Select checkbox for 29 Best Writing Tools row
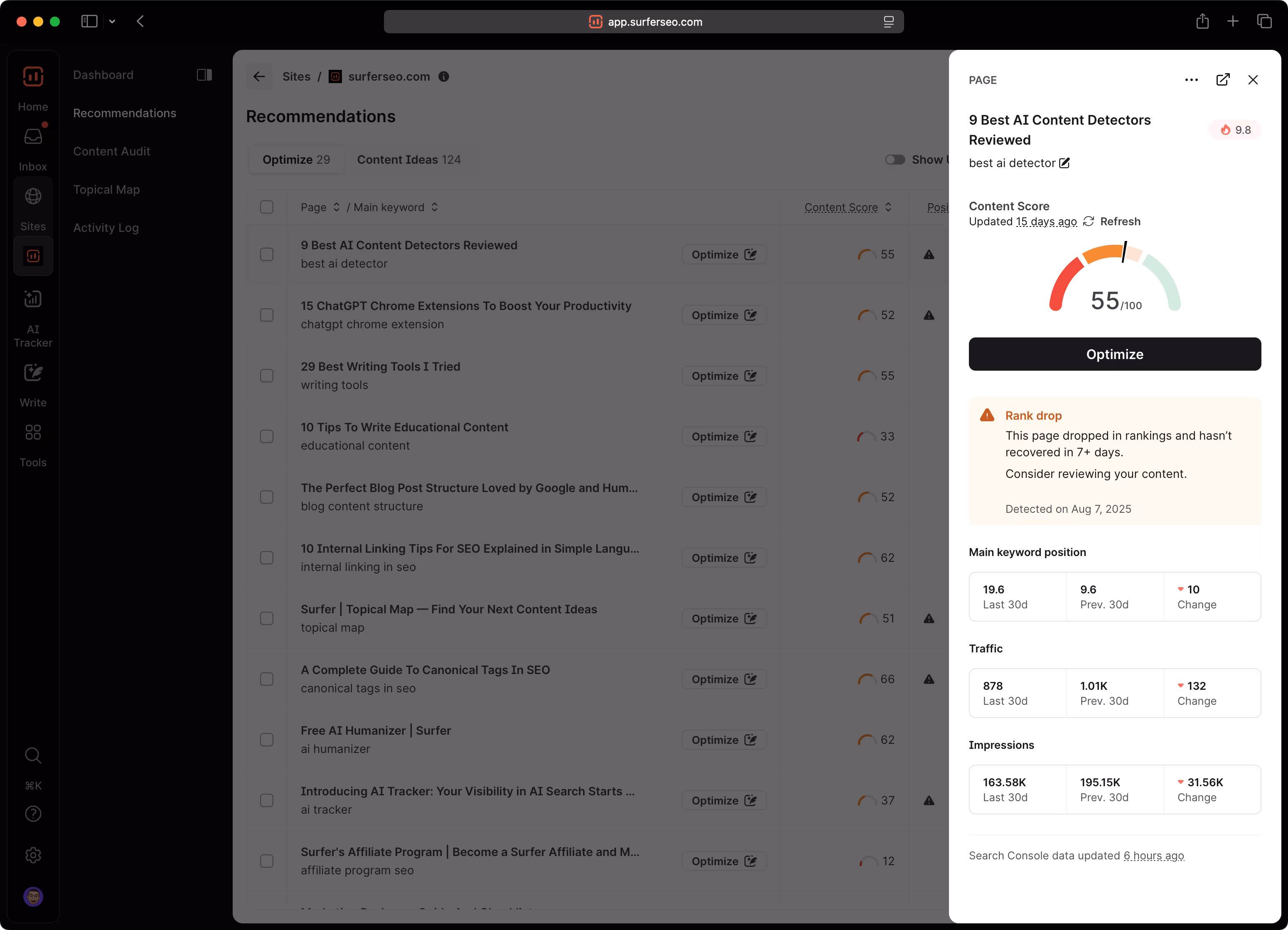This screenshot has height=930, width=1288. click(x=266, y=376)
